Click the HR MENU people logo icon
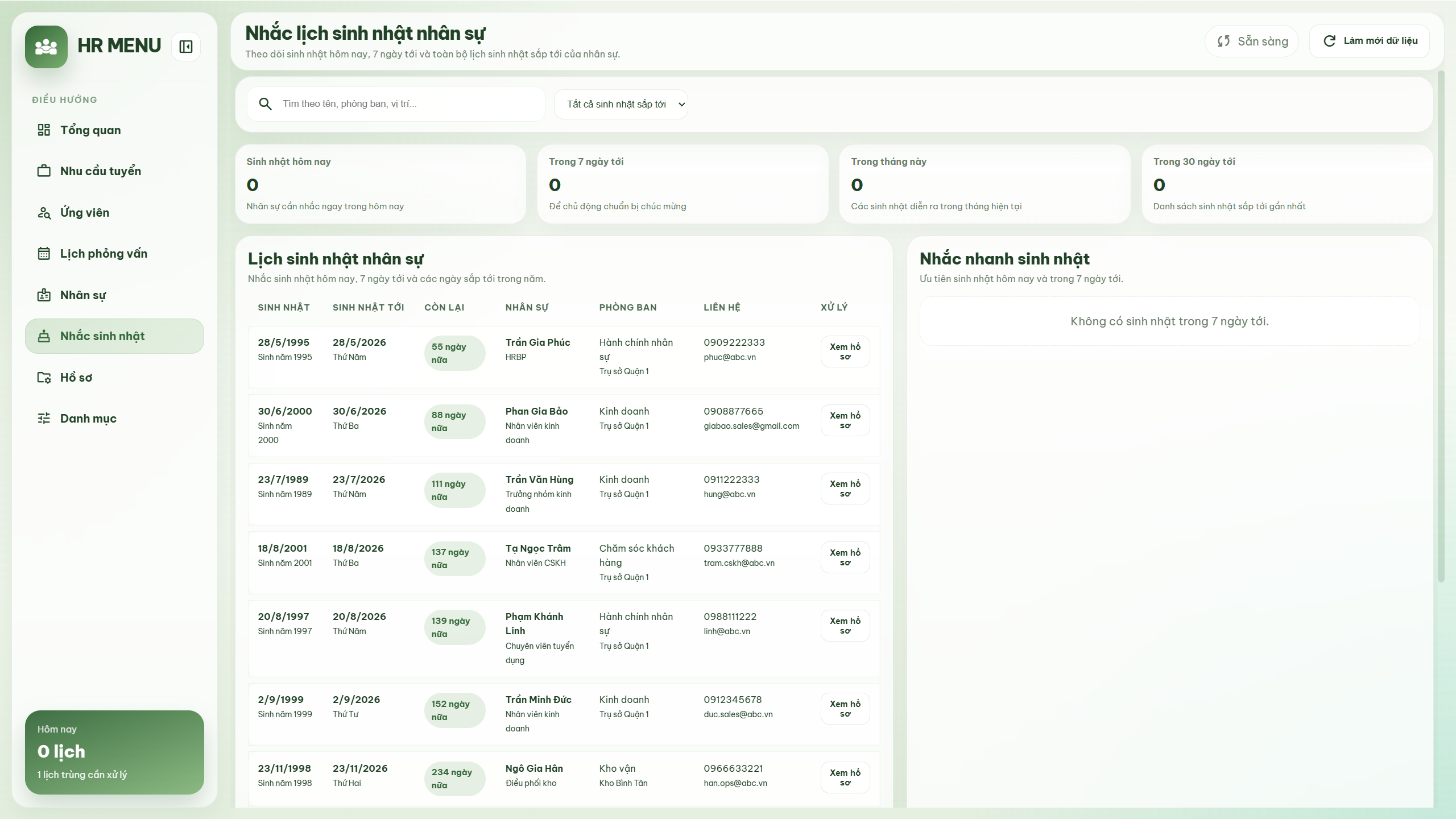Screen dimensions: 1456x819 point(45,46)
